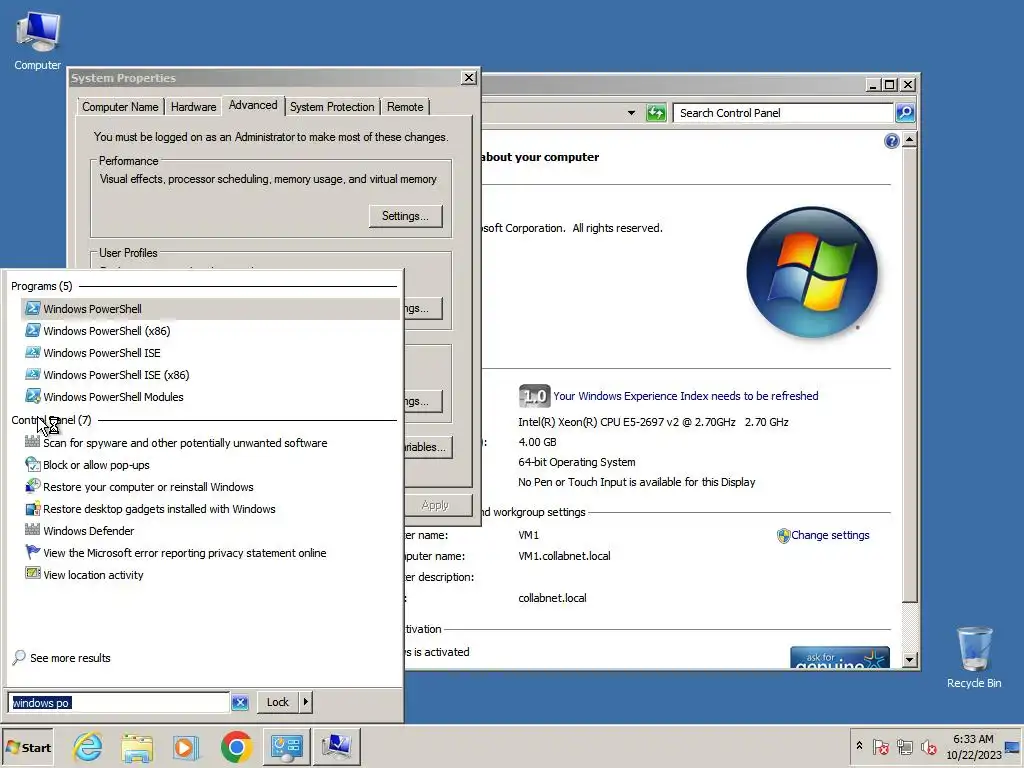Image resolution: width=1024 pixels, height=768 pixels.
Task: Clear the Start menu search box
Action: [x=240, y=703]
